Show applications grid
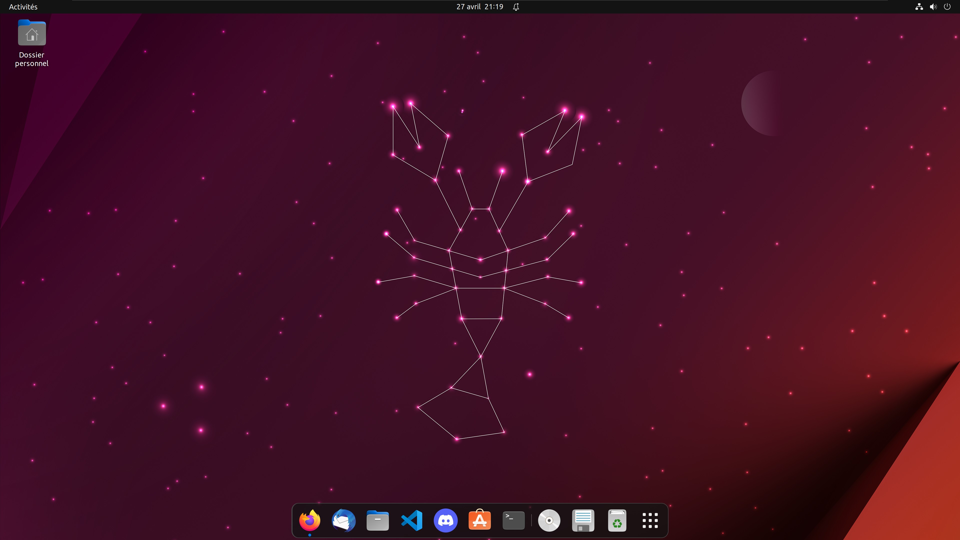960x540 pixels. pyautogui.click(x=650, y=520)
